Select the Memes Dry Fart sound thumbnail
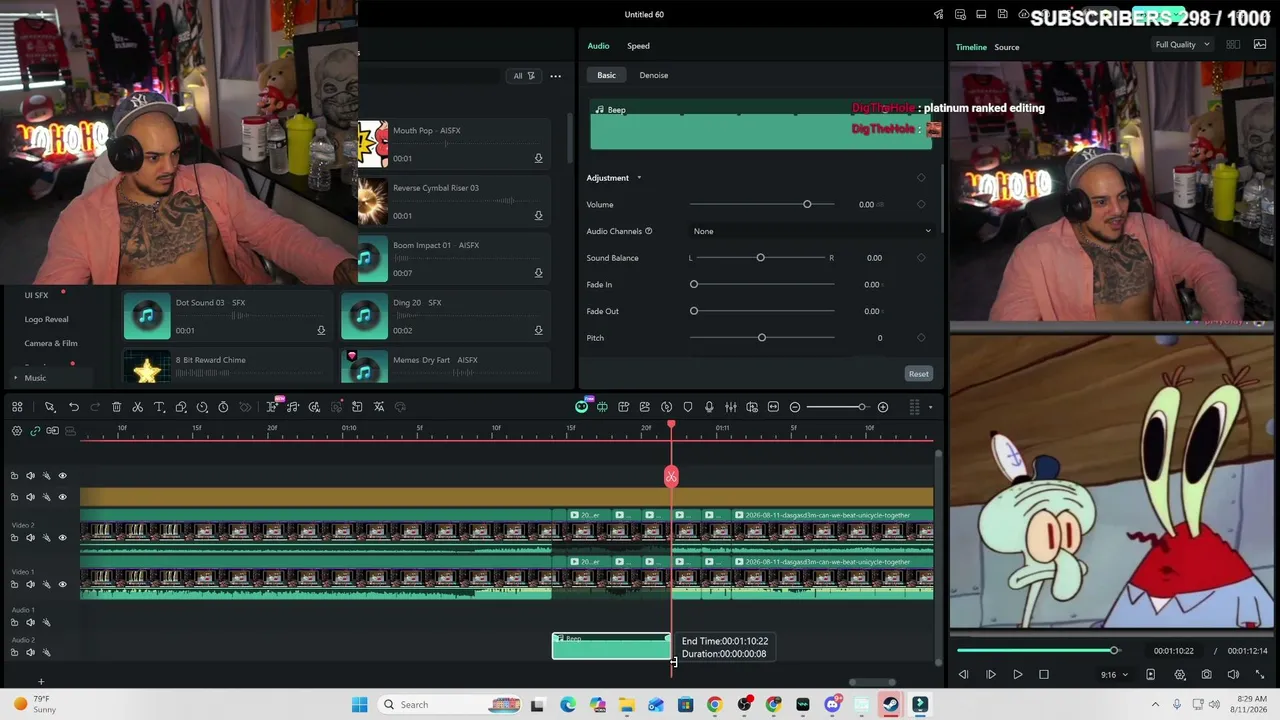The width and height of the screenshot is (1280, 720). point(363,367)
